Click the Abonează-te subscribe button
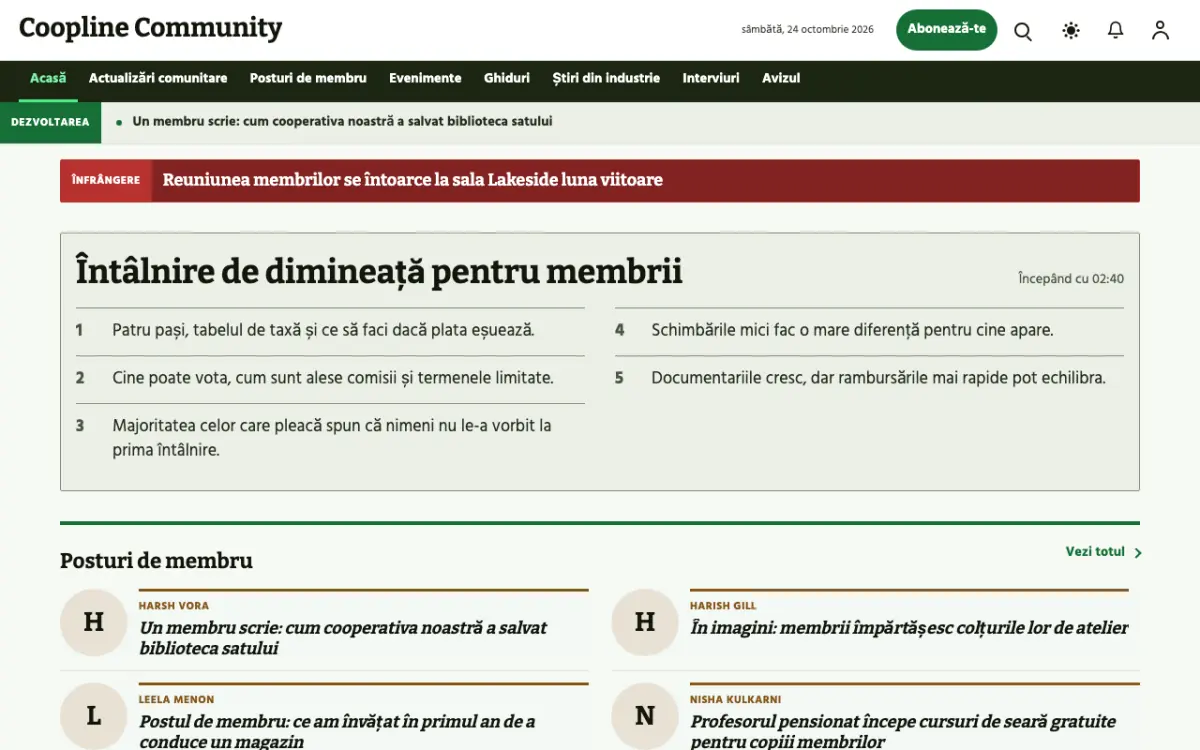 946,29
